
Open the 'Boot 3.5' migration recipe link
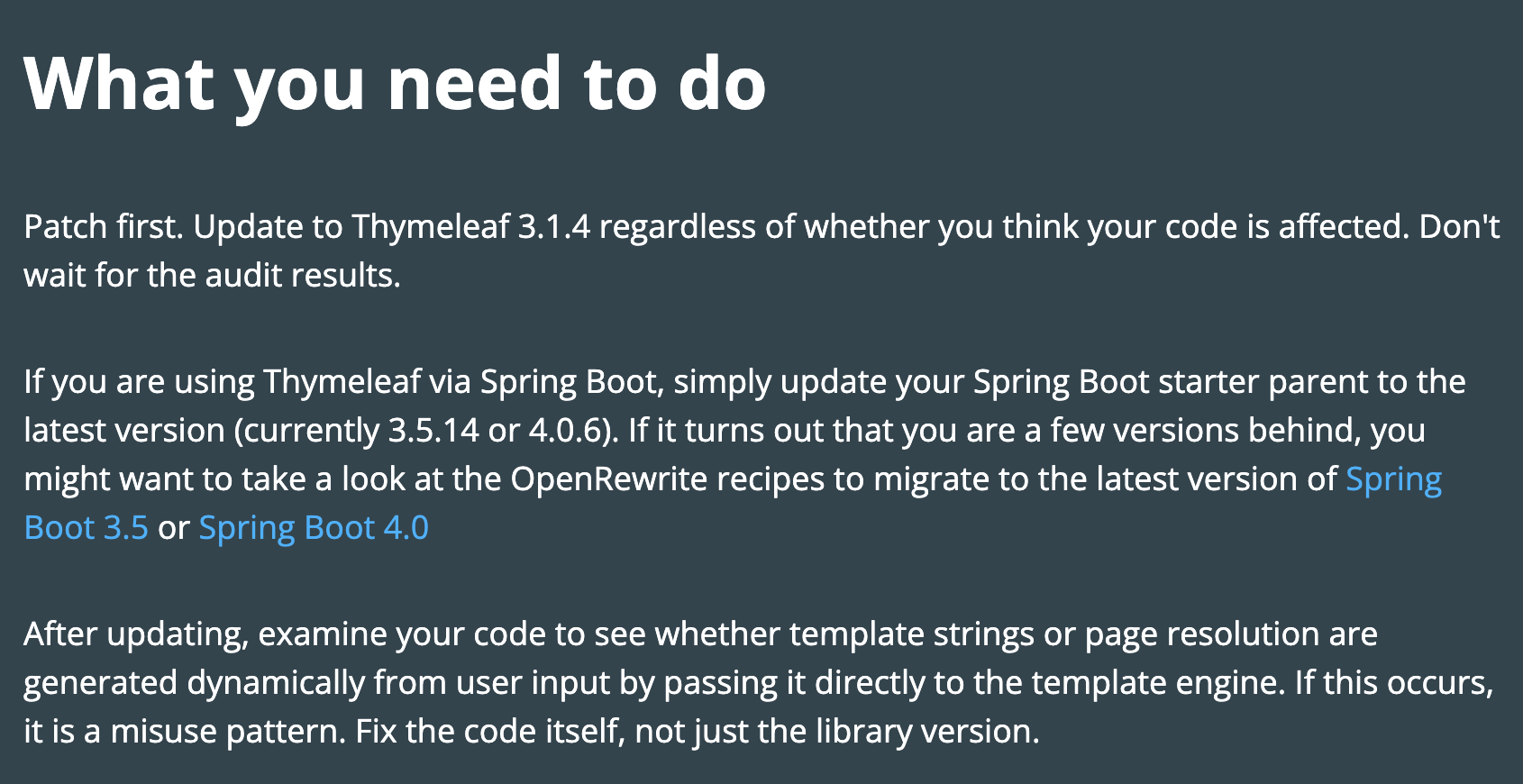click(86, 528)
